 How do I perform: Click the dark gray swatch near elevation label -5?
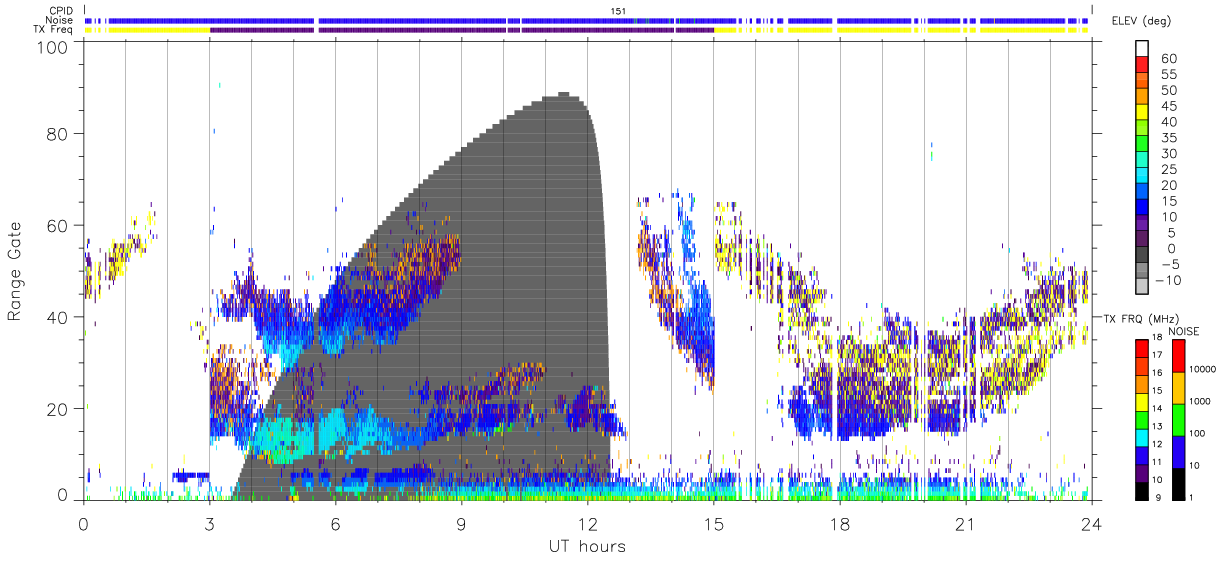tap(1143, 256)
